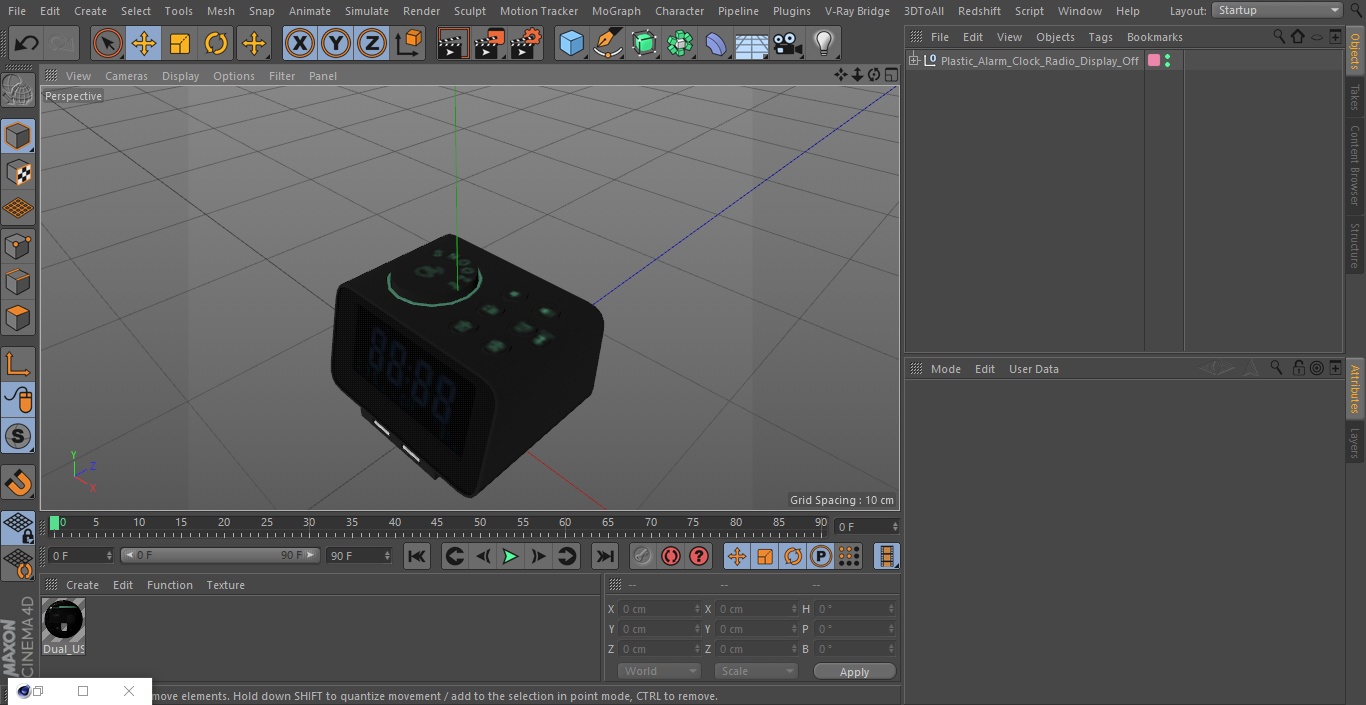
Task: Toggle the Enable Snap magnet icon
Action: [18, 483]
